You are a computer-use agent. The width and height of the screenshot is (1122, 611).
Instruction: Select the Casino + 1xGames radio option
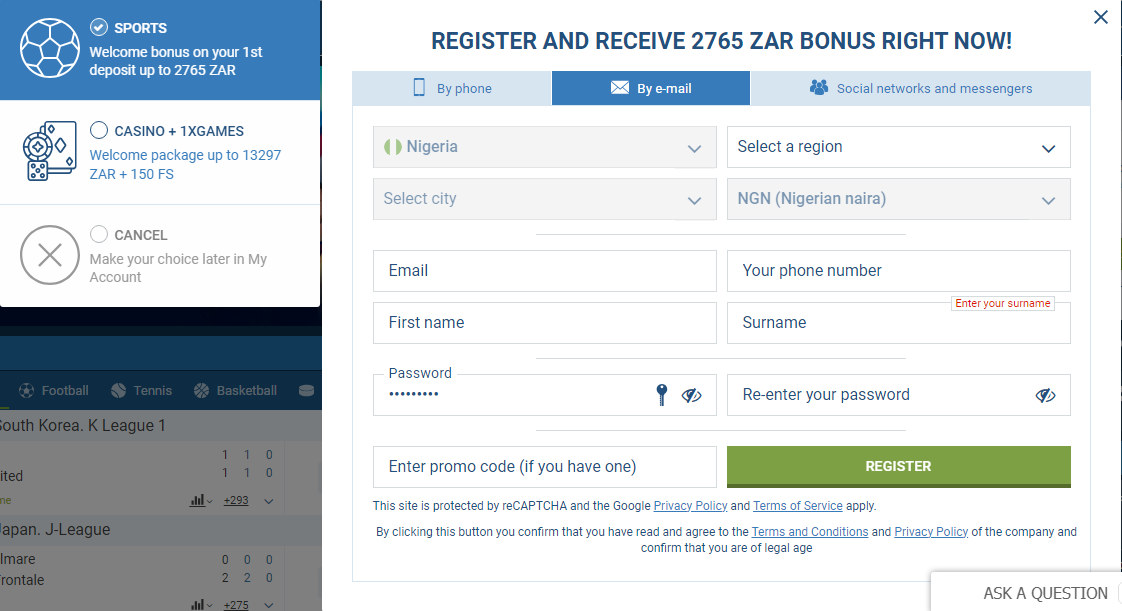pos(99,130)
